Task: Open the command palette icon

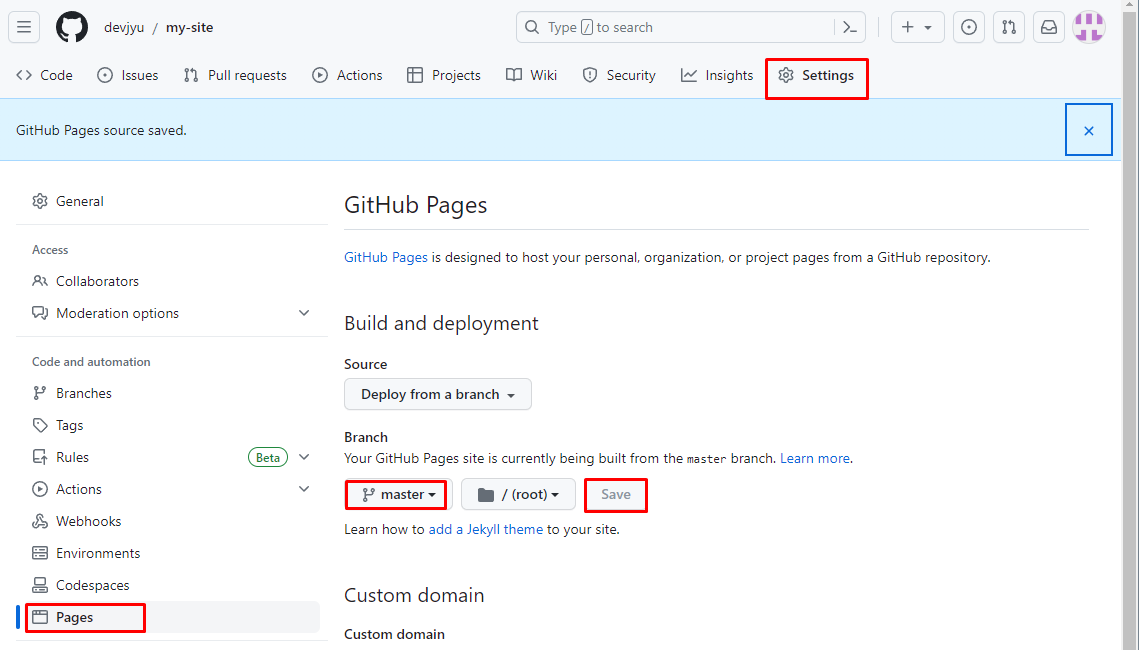Action: (x=850, y=27)
